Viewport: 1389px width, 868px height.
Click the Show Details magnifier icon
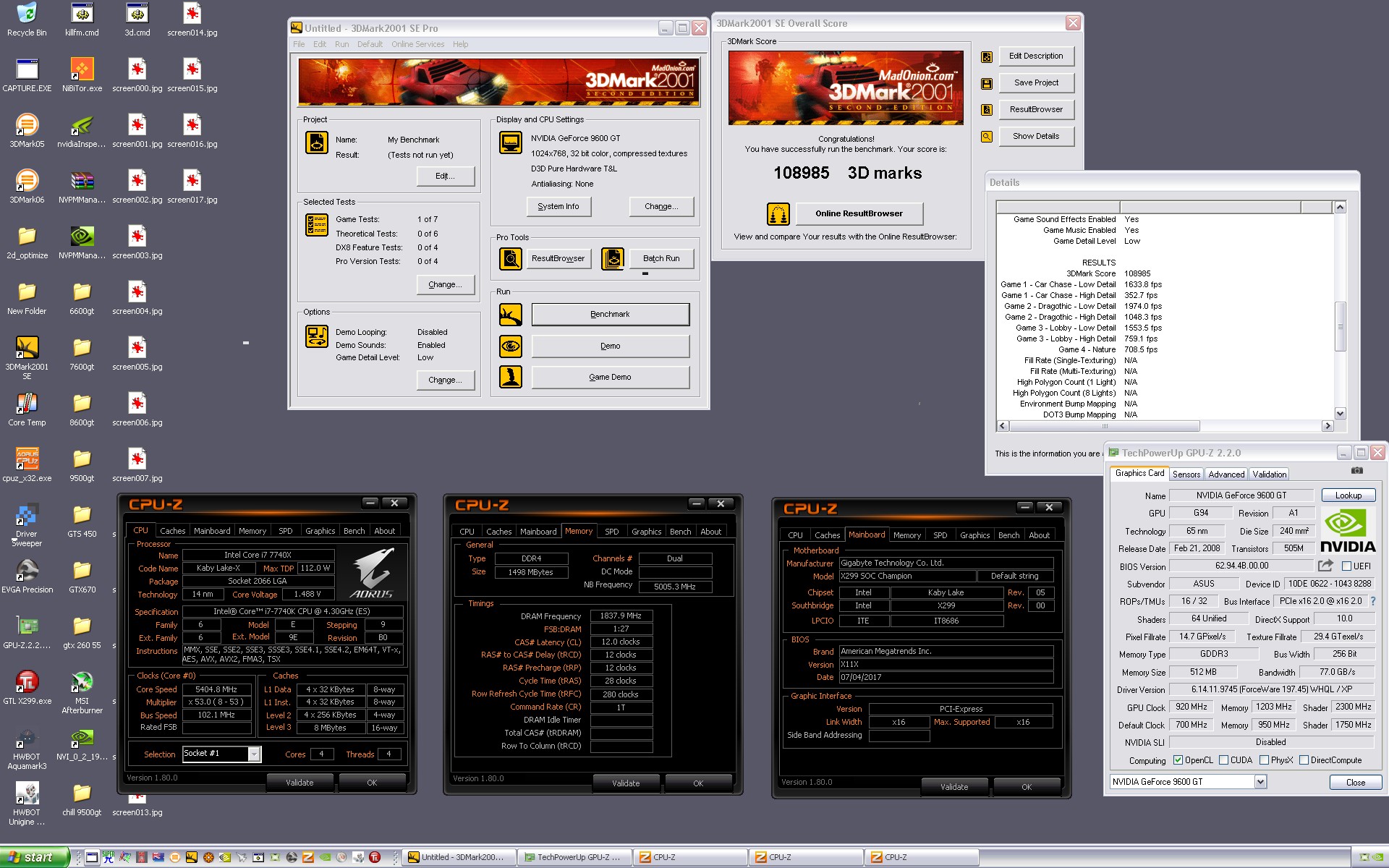coord(987,137)
